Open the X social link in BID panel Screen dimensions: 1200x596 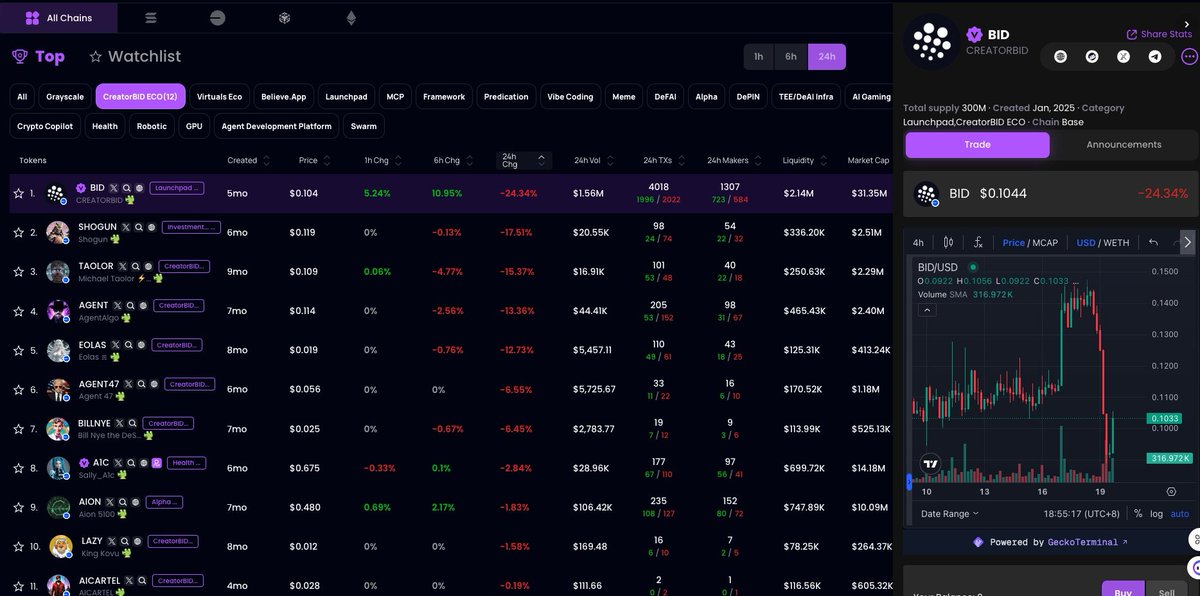pyautogui.click(x=1123, y=57)
